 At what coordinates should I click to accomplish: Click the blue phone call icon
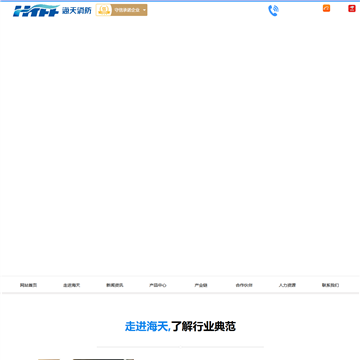(x=273, y=11)
